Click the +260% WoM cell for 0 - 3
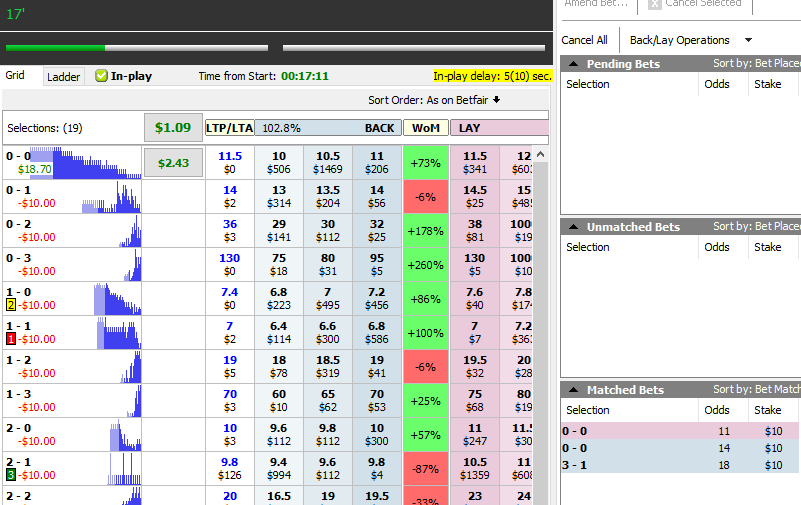 [x=426, y=264]
